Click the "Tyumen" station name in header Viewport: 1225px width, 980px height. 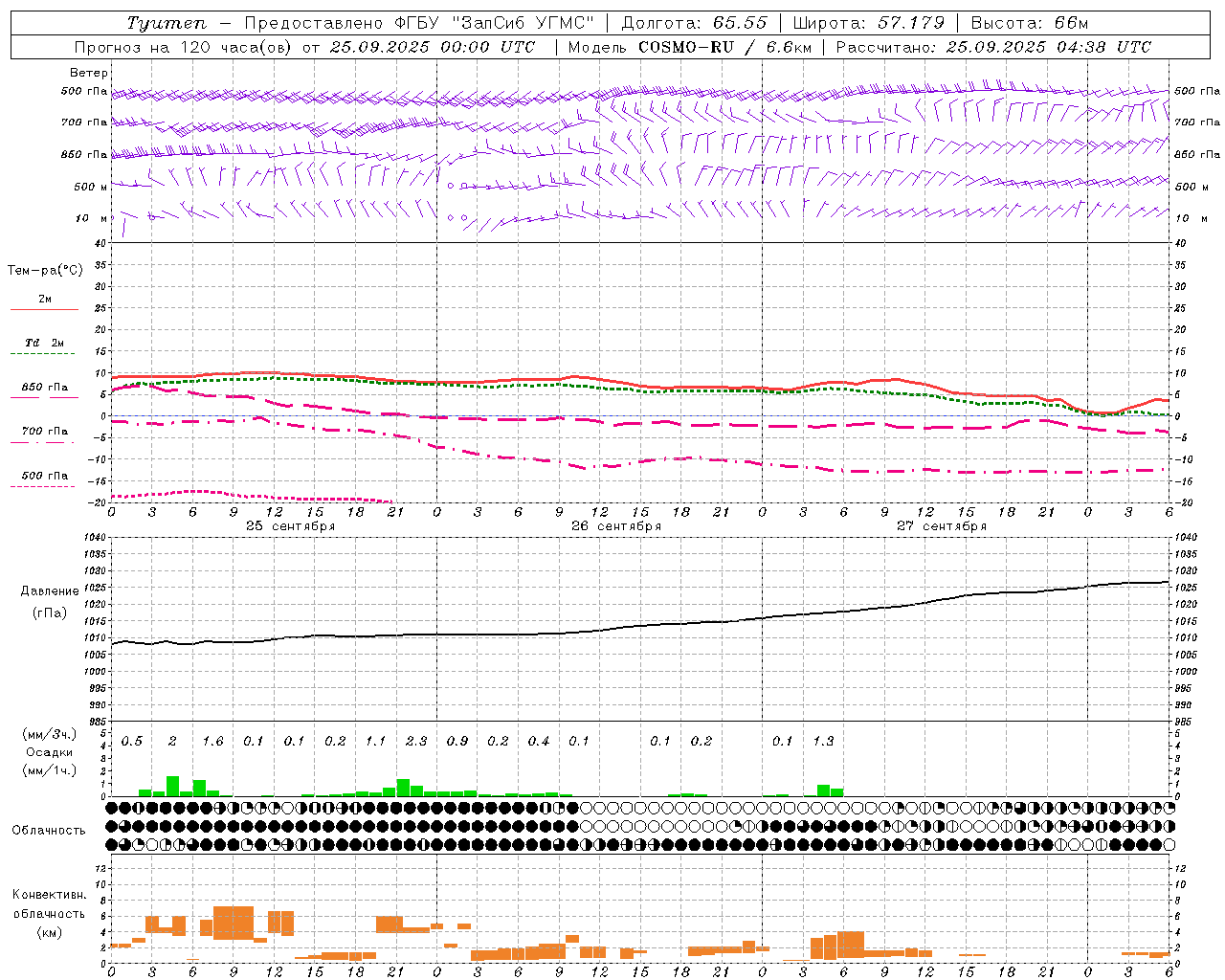pos(166,23)
